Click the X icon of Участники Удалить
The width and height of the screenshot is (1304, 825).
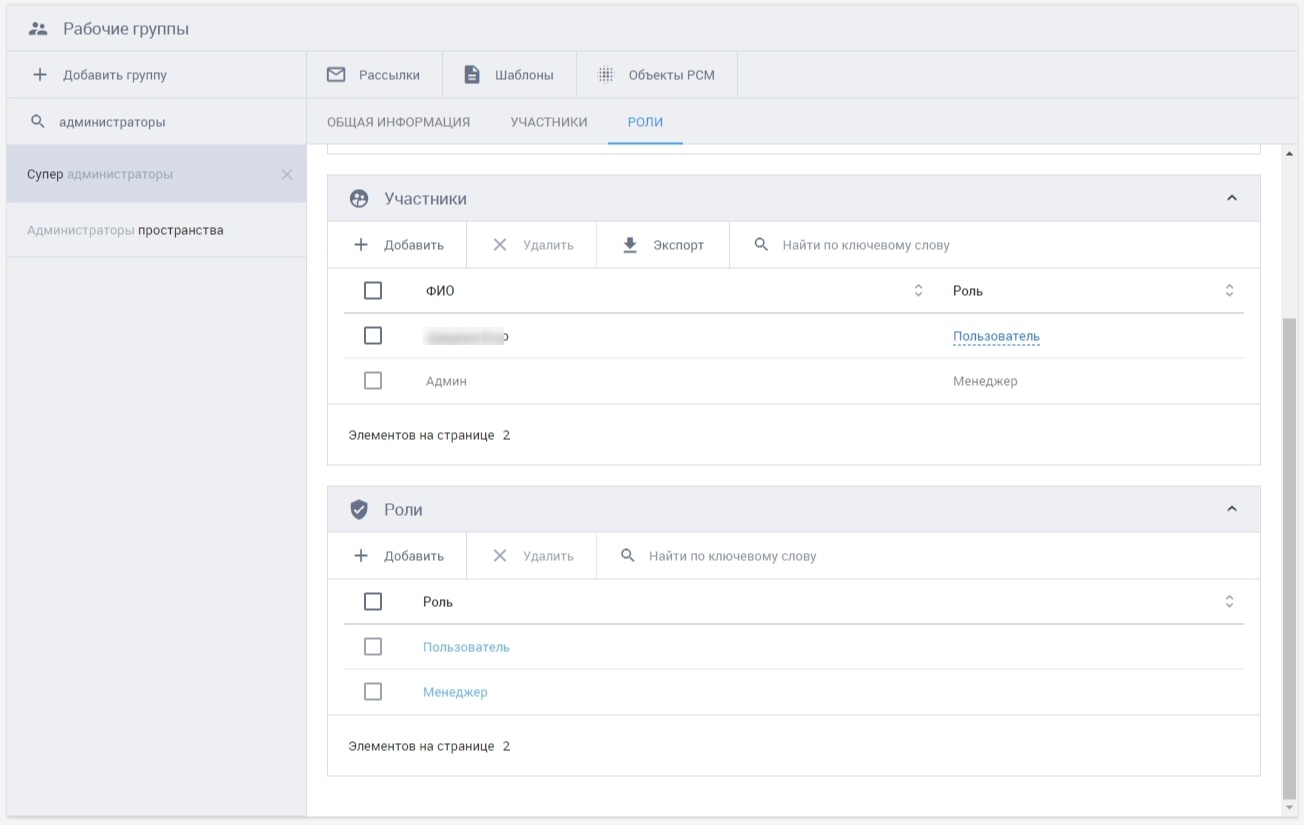tap(500, 245)
